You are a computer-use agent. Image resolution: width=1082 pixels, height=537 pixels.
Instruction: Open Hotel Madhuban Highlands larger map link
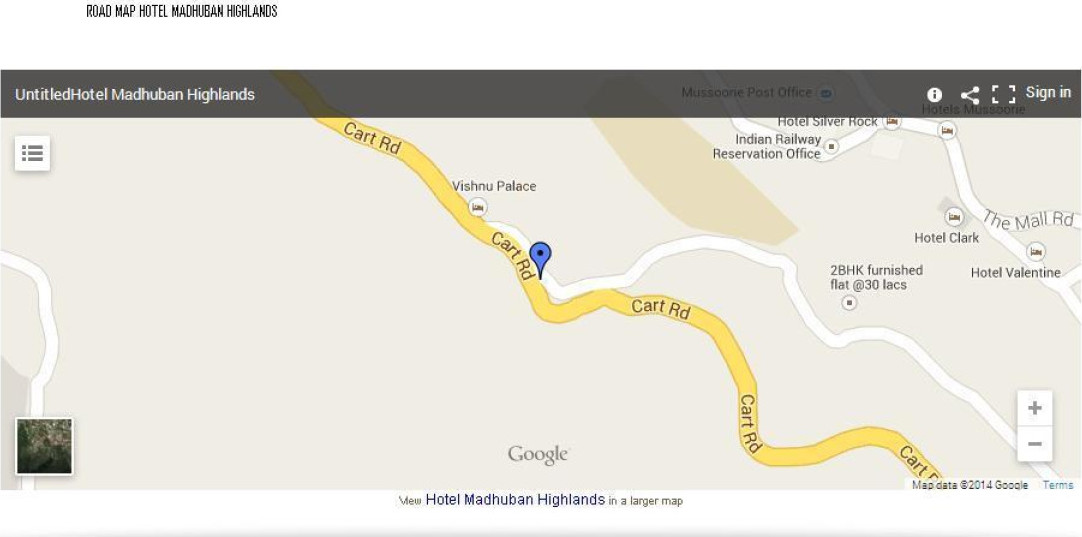click(515, 499)
